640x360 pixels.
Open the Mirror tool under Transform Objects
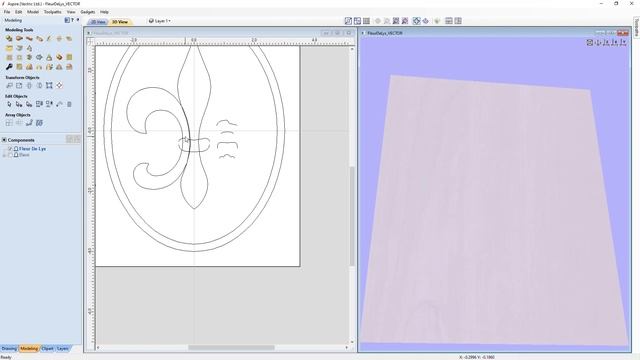tap(39, 86)
